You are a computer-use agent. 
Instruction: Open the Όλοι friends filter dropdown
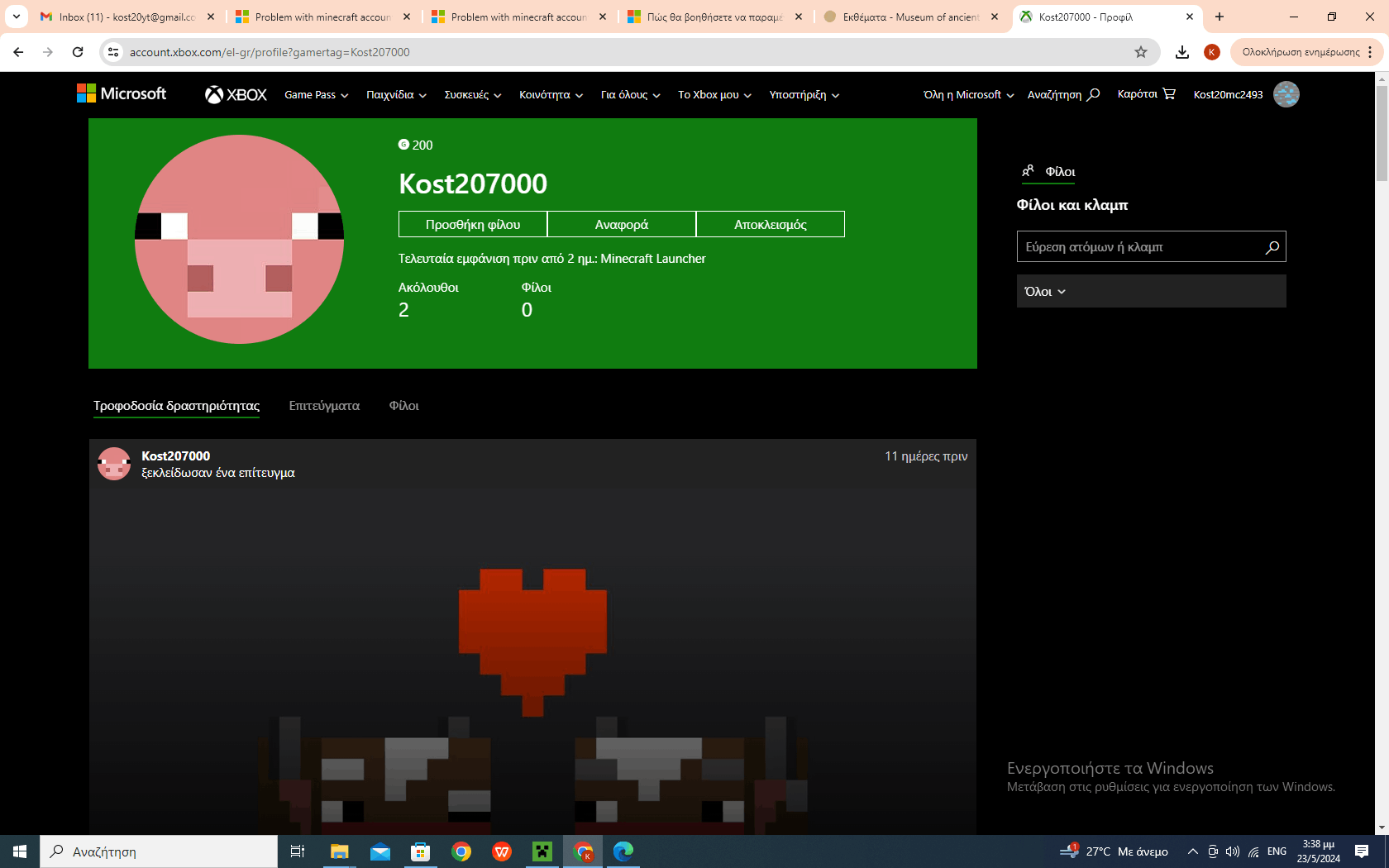coord(1151,291)
